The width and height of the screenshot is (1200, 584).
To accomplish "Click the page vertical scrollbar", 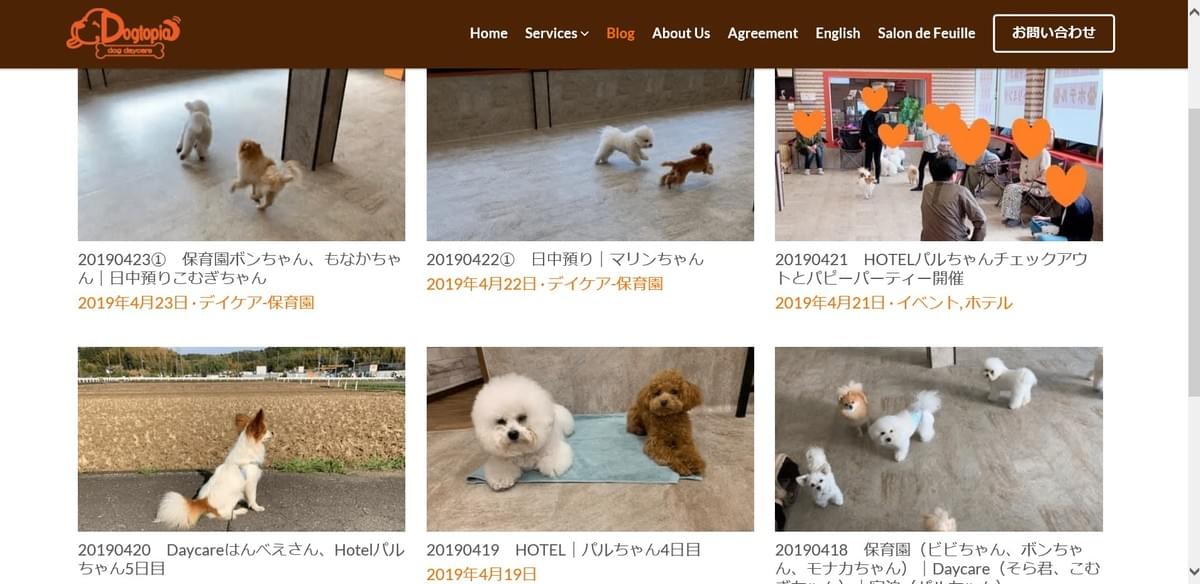I will [1192, 292].
